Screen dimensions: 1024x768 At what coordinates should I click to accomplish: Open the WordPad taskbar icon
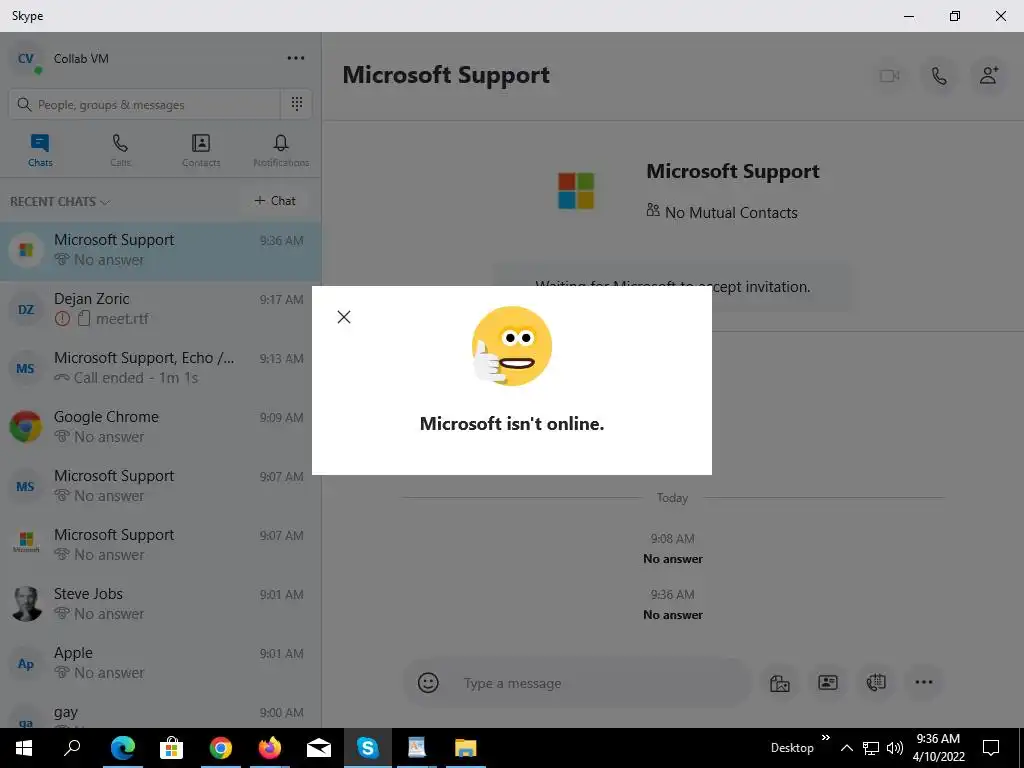tap(417, 748)
